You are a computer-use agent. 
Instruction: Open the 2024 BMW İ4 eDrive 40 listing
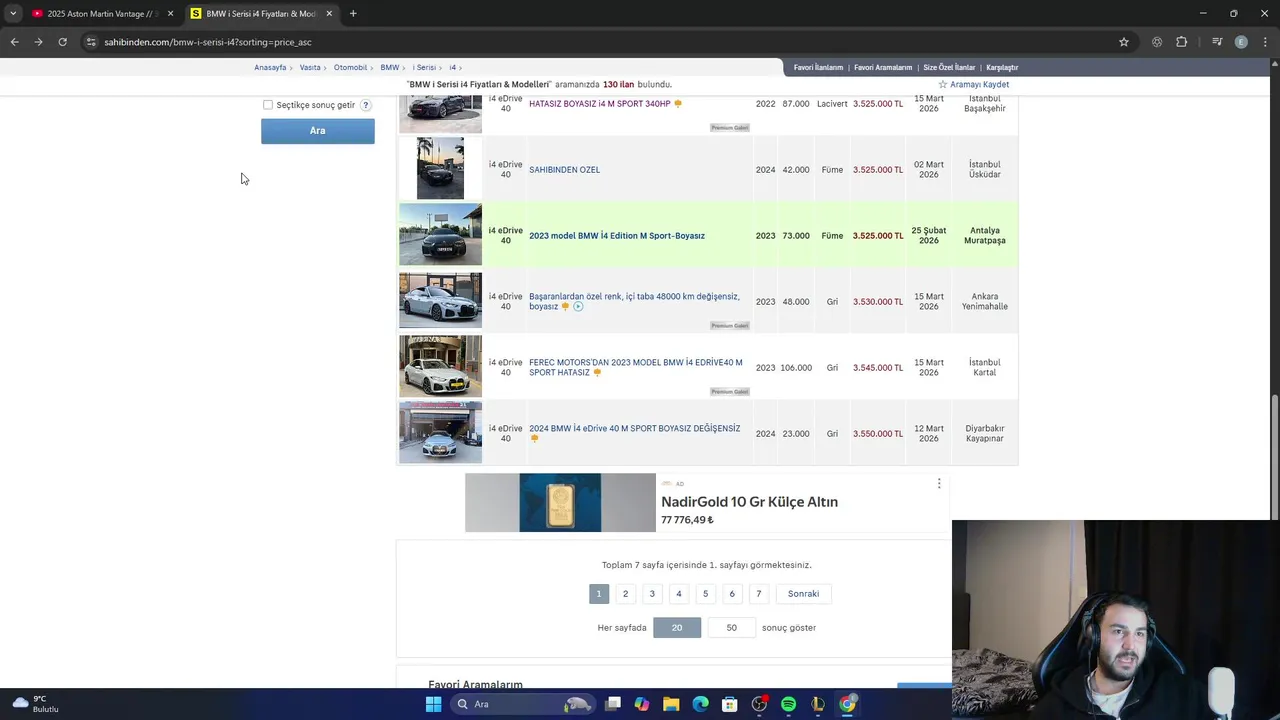[x=635, y=429]
